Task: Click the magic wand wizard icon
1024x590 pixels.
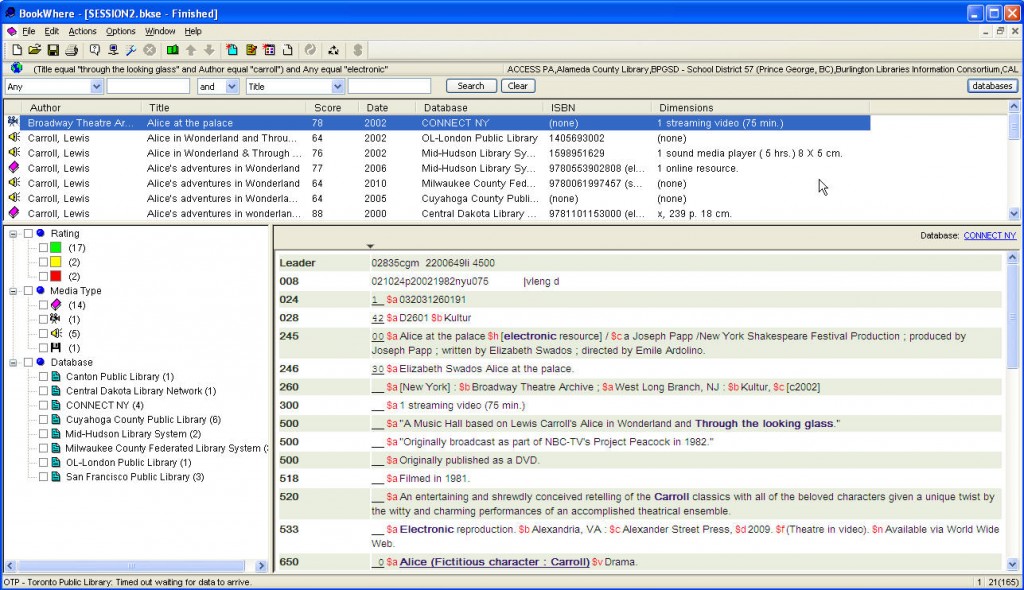Action: 131,50
